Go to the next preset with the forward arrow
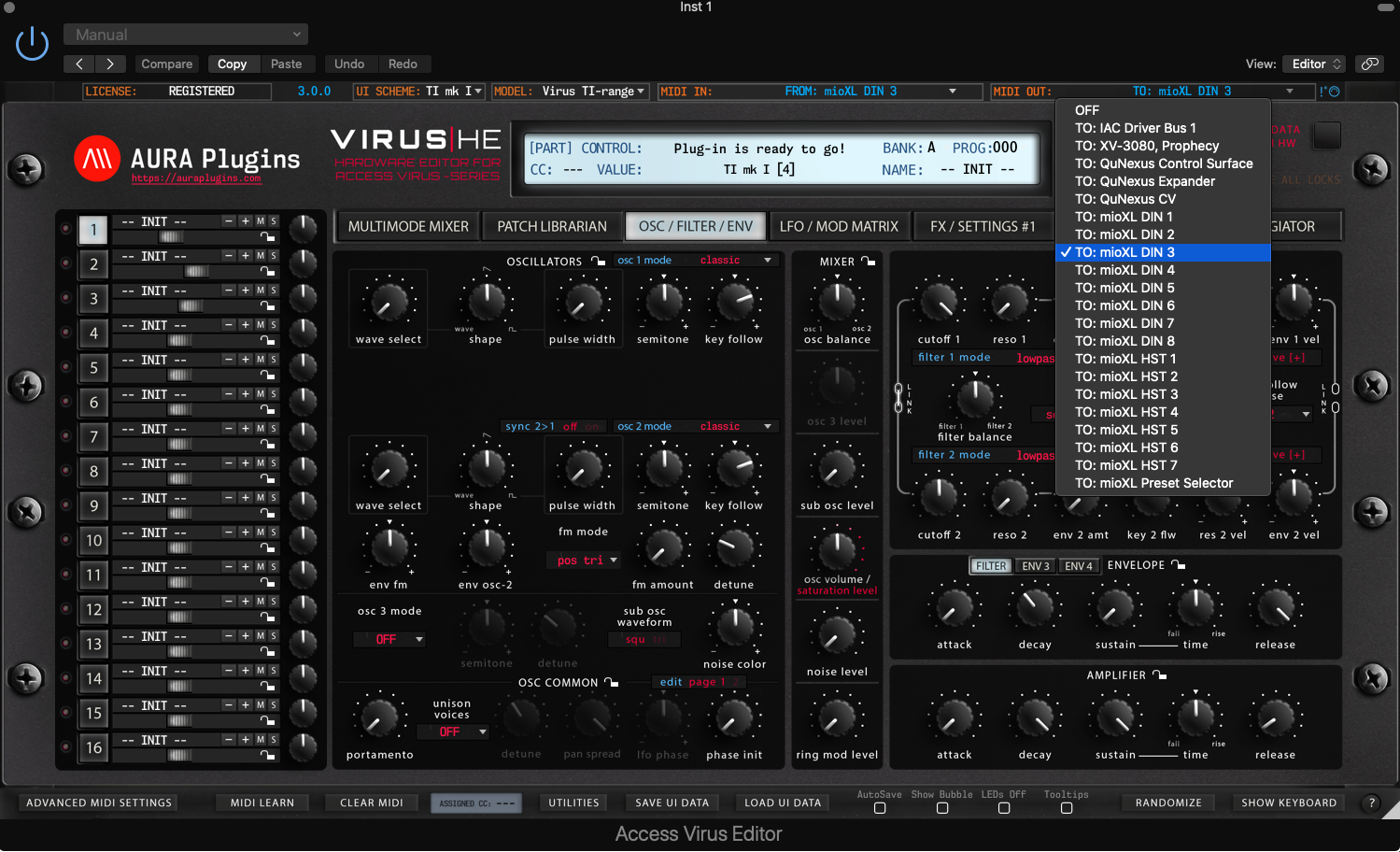 tap(110, 64)
